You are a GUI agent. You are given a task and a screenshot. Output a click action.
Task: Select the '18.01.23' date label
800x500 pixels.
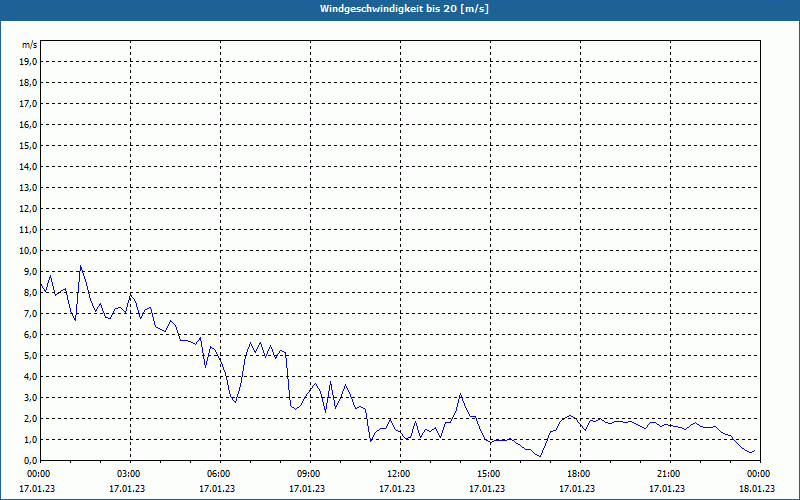click(x=757, y=488)
